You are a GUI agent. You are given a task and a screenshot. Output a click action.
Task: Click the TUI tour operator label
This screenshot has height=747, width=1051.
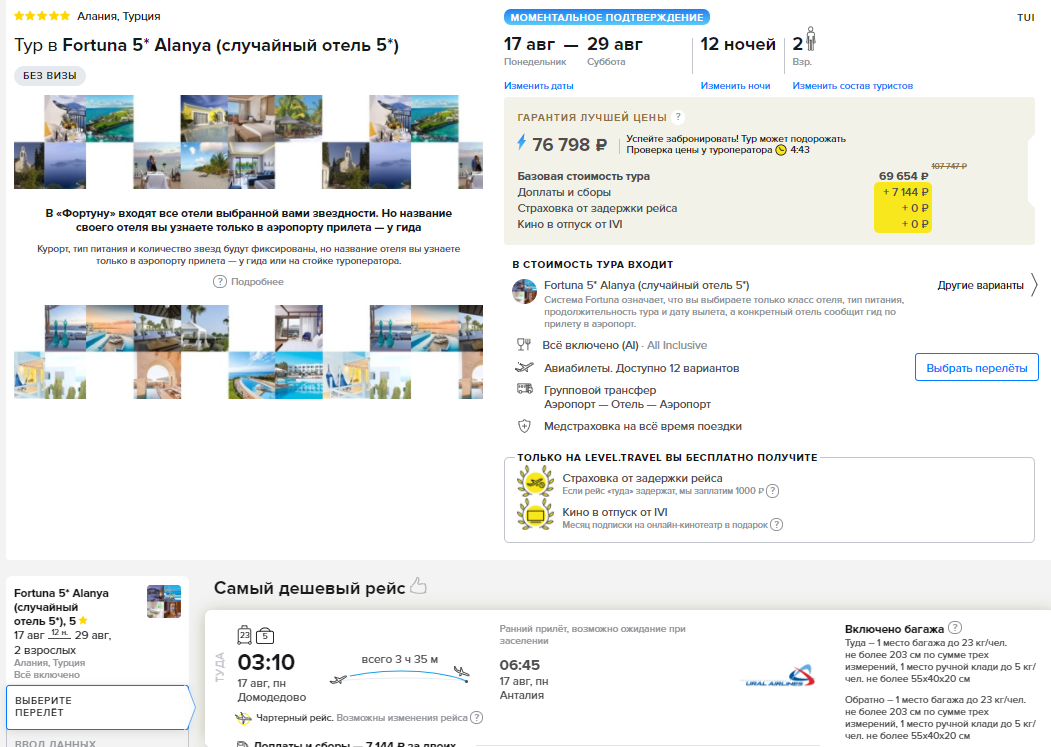pyautogui.click(x=1026, y=17)
